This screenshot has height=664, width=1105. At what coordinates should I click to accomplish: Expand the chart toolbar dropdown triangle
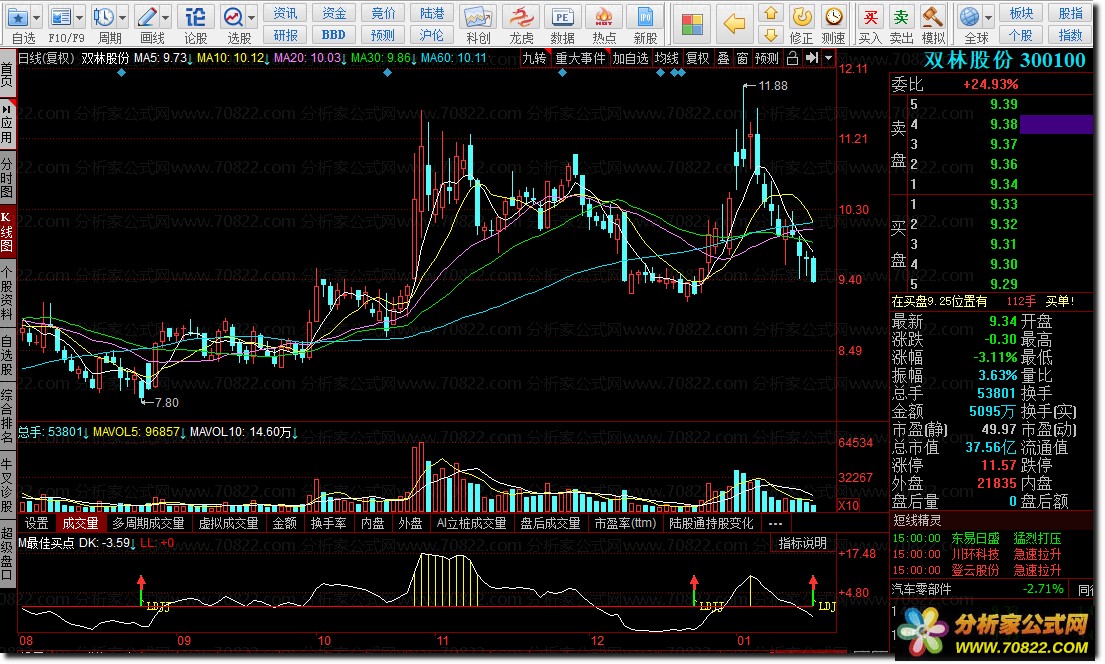pos(829,59)
